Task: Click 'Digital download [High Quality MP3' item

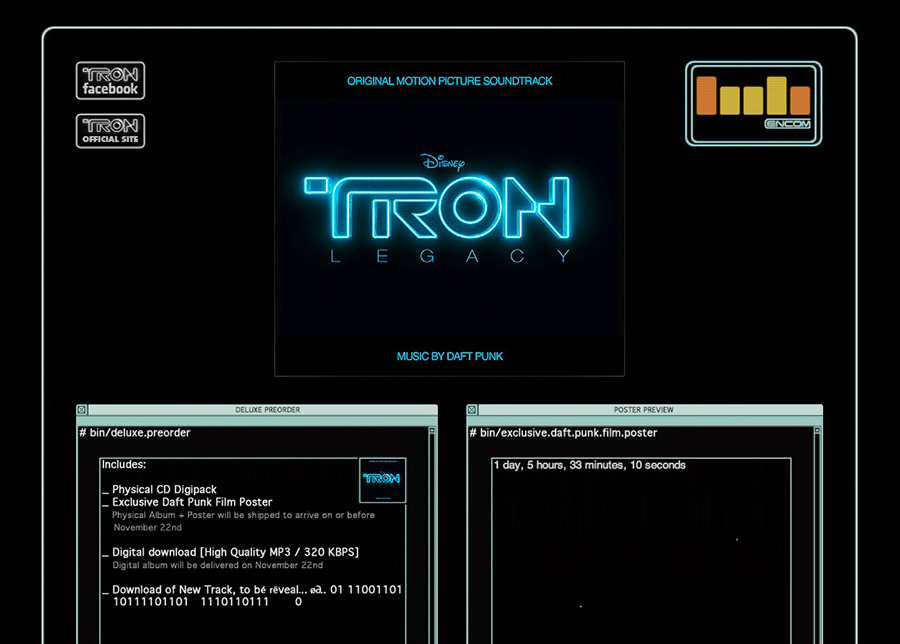Action: point(235,552)
